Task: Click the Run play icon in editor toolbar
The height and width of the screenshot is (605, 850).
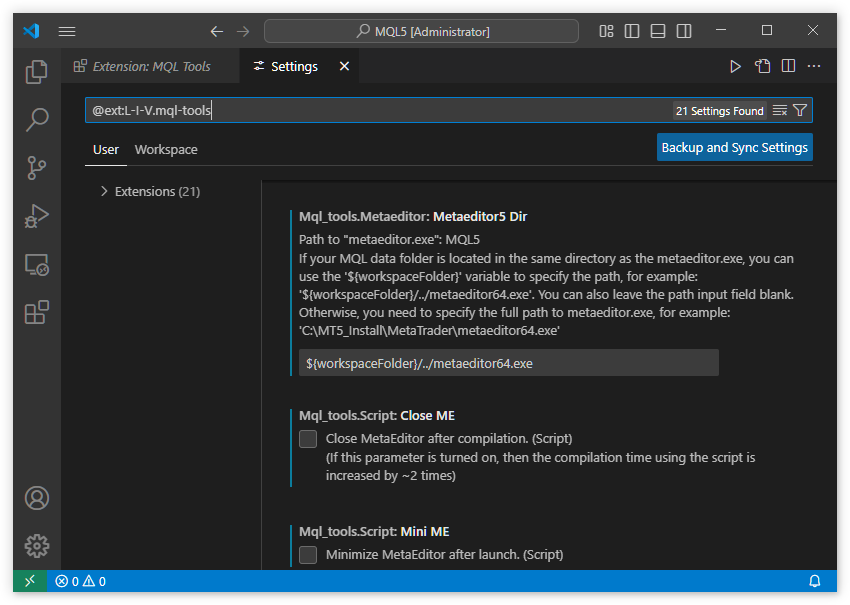Action: point(735,66)
